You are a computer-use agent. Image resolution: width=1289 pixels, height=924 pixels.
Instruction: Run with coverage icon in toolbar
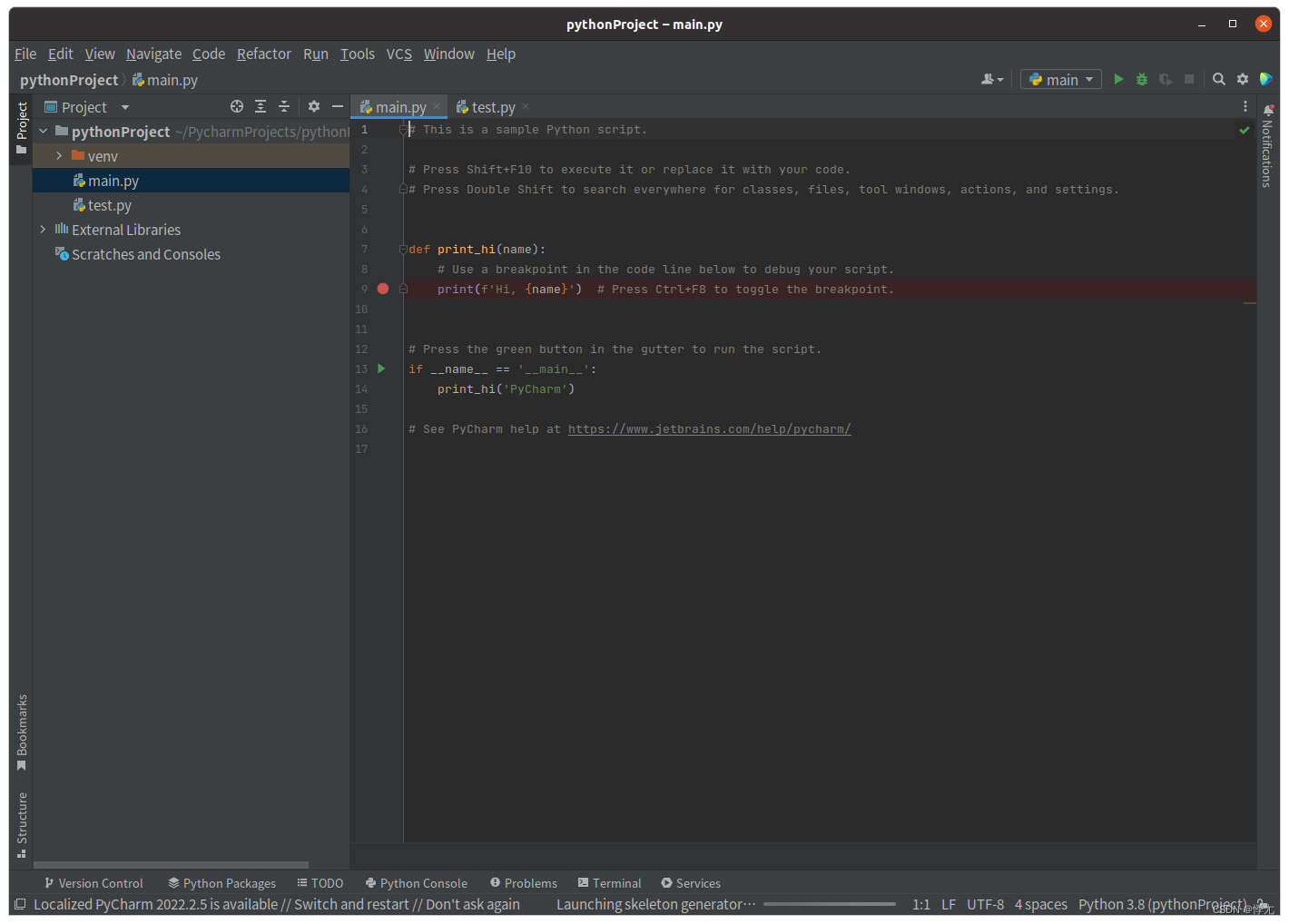[x=1166, y=80]
